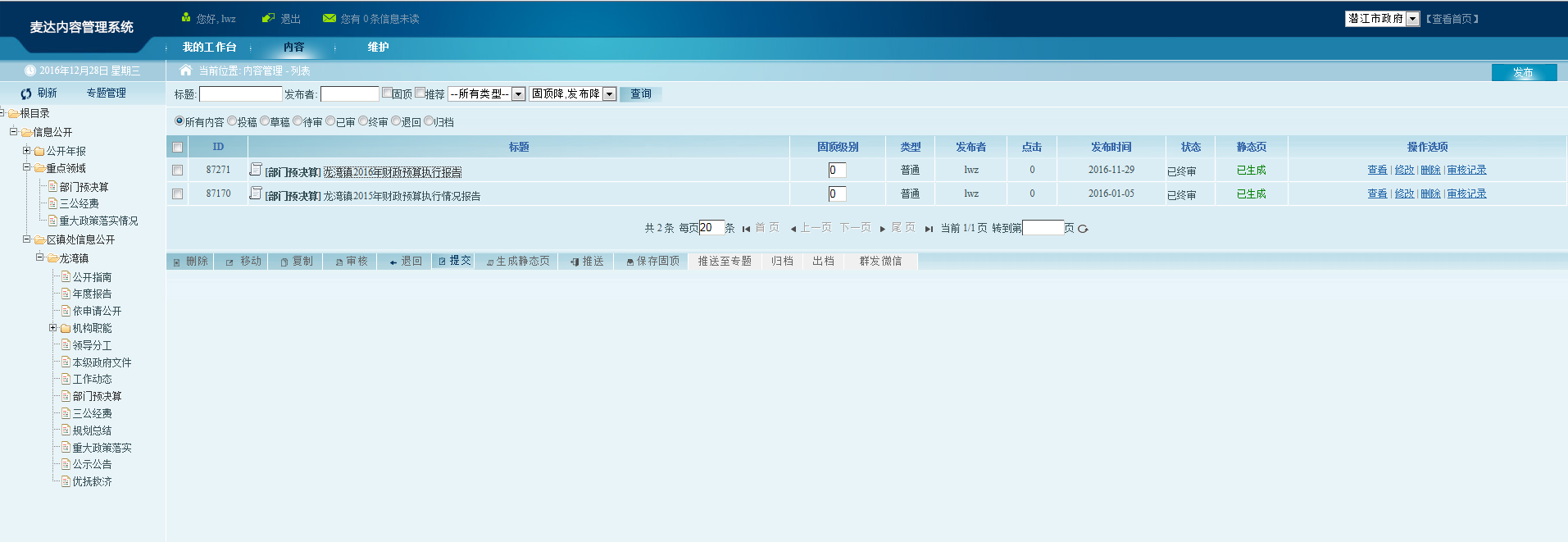Select the 草稿 radio button

265,121
